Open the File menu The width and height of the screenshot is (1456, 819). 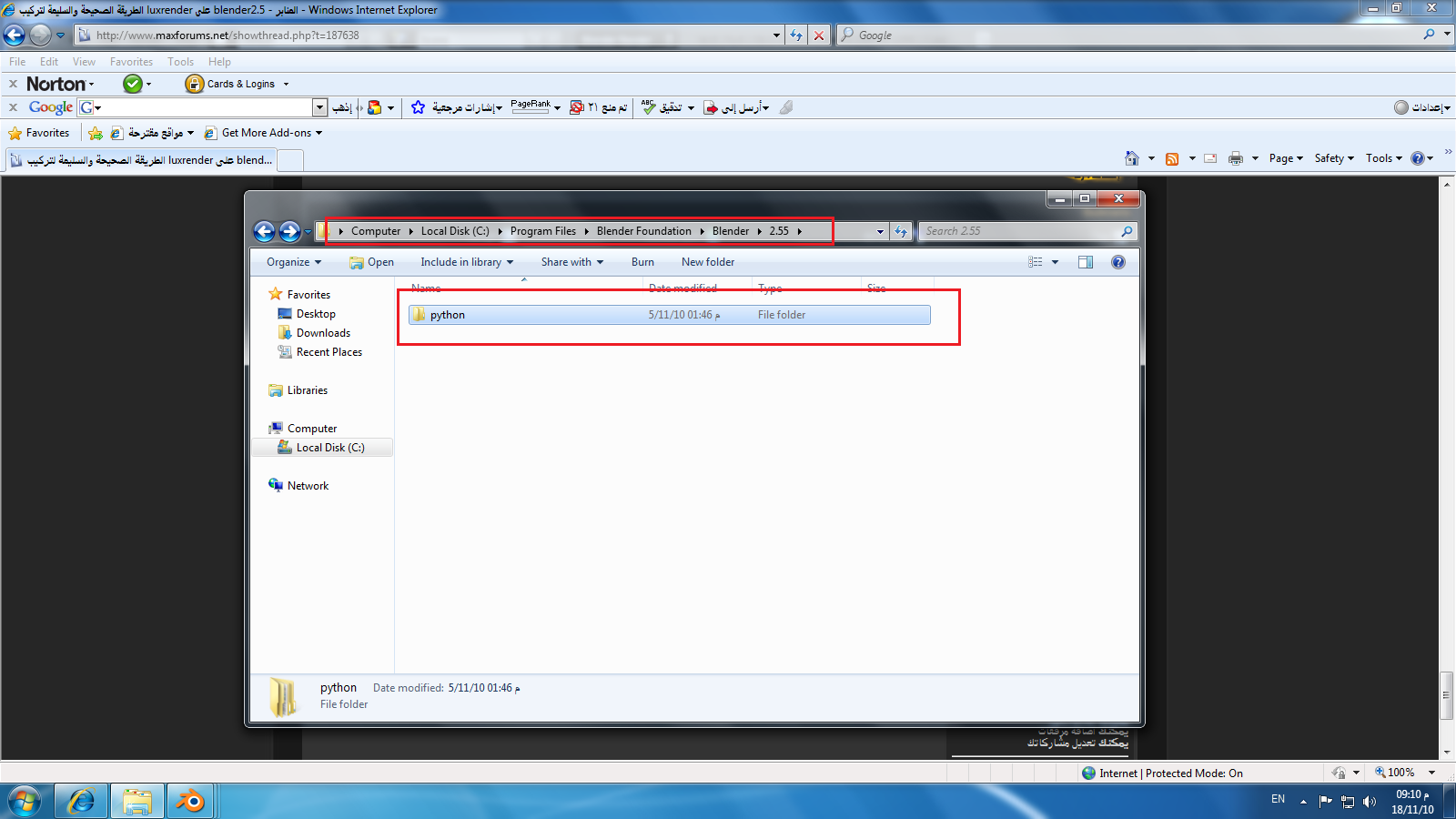(17, 62)
